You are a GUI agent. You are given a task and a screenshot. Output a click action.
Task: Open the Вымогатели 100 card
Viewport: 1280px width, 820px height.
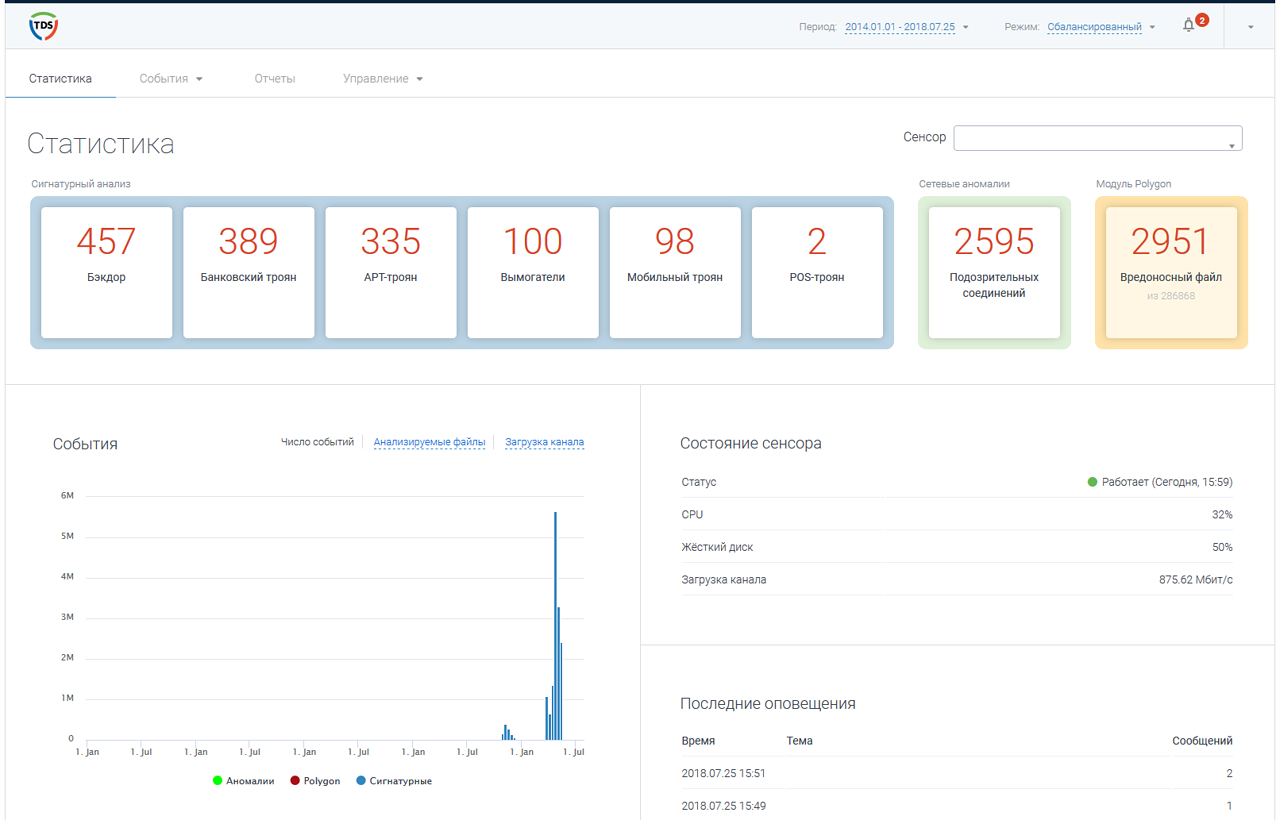click(x=532, y=272)
